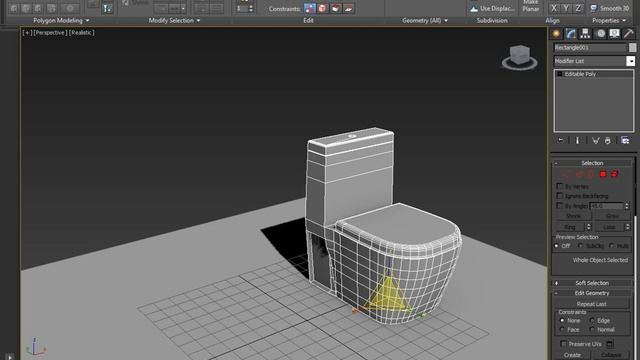The image size is (640, 360).
Task: Collapse the Selection rollout
Action: 592,163
